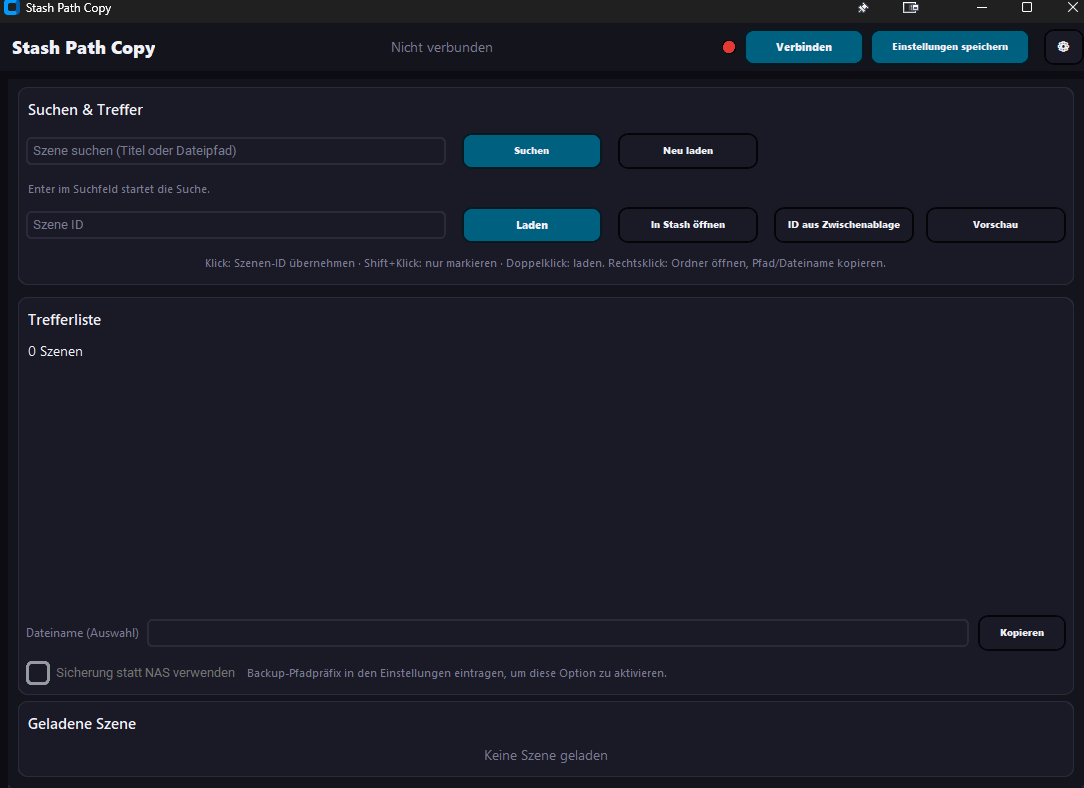This screenshot has width=1084, height=788.
Task: Click 'Enter im Suchfeld startet die Suche' hint
Action: pos(119,189)
